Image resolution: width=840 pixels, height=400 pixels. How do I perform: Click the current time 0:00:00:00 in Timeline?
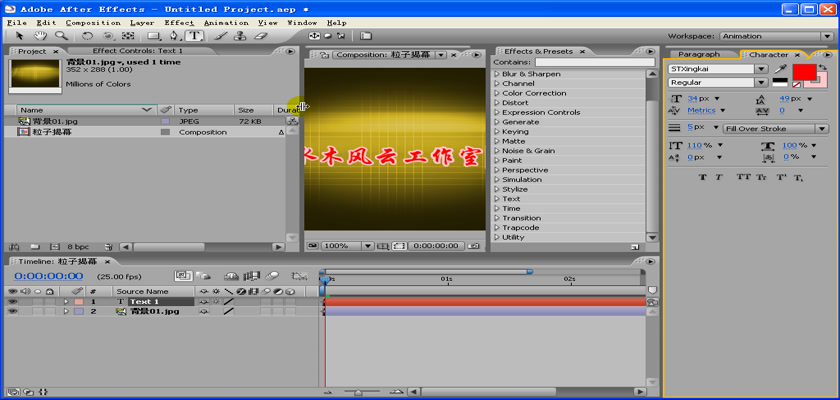pyautogui.click(x=49, y=276)
